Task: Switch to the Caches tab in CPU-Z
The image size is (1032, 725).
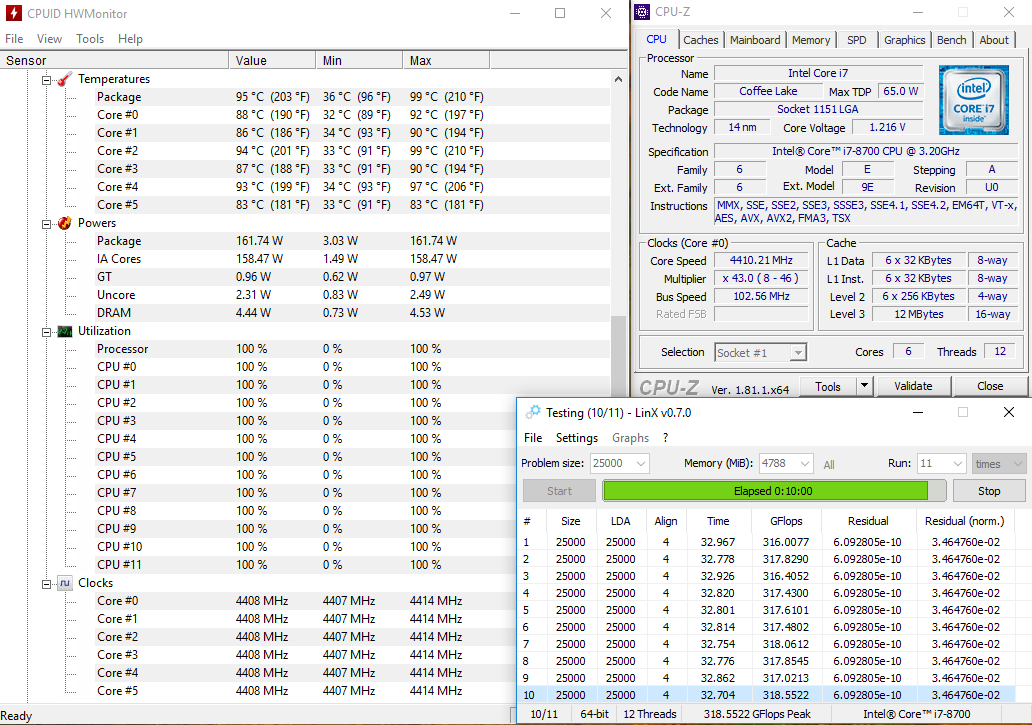Action: click(x=701, y=40)
